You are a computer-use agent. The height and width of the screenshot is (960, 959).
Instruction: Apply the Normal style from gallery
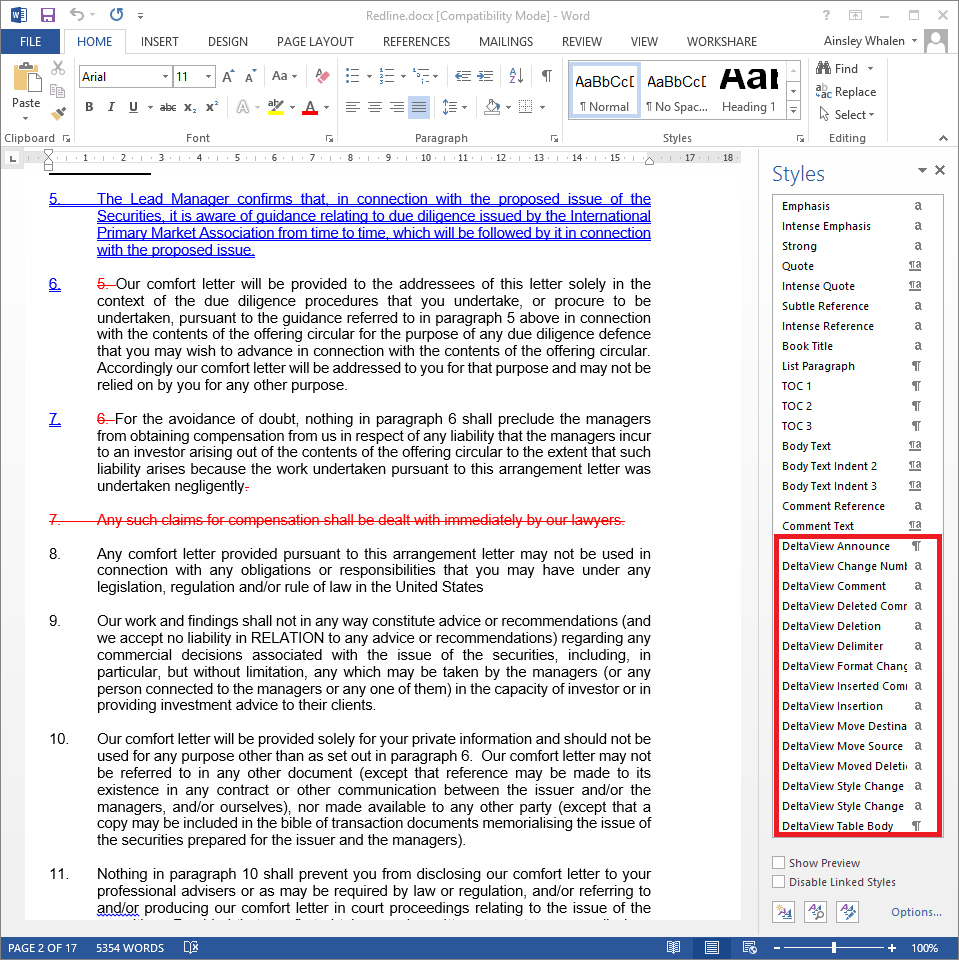(604, 90)
